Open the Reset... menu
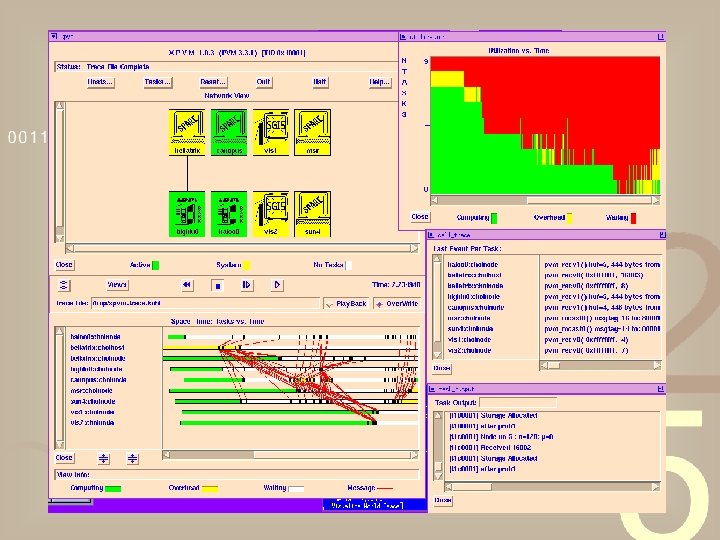This screenshot has height=540, width=720. pyautogui.click(x=213, y=82)
